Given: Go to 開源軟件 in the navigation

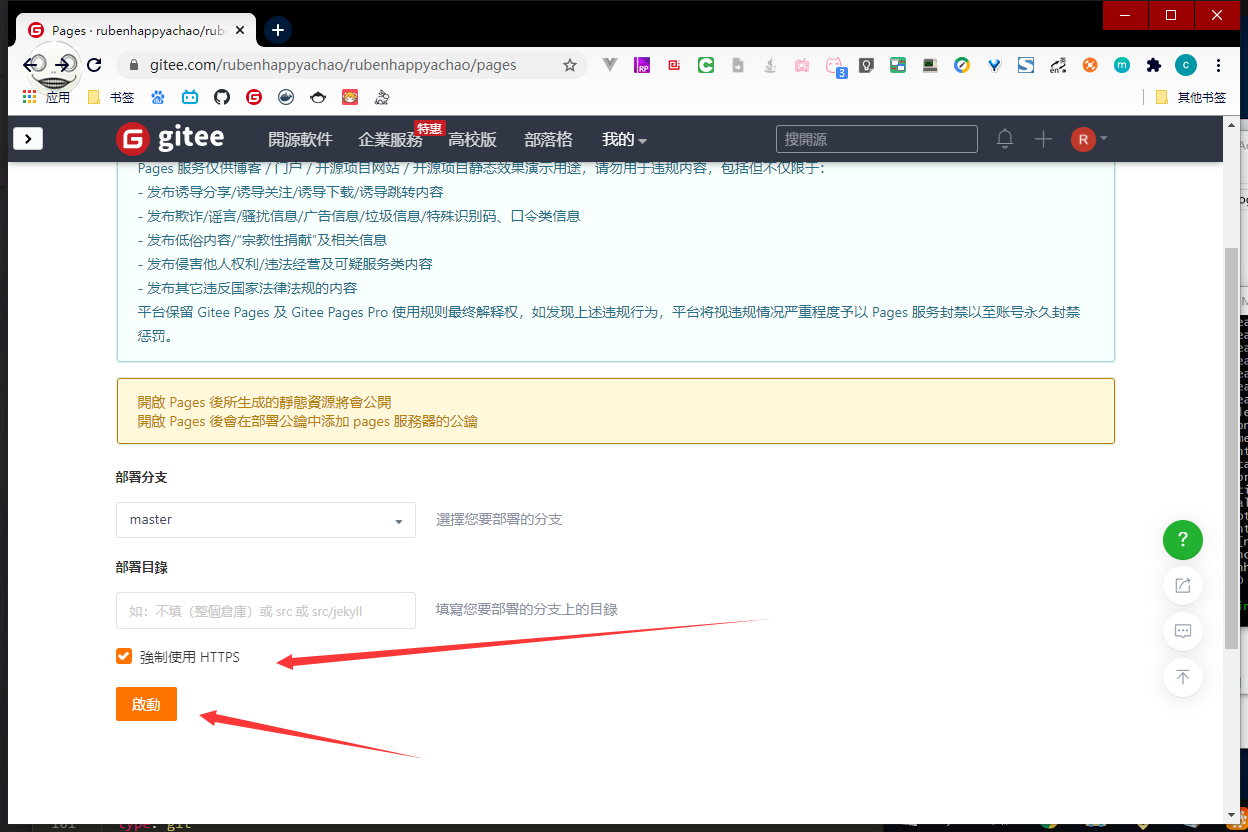Looking at the screenshot, I should click(300, 140).
